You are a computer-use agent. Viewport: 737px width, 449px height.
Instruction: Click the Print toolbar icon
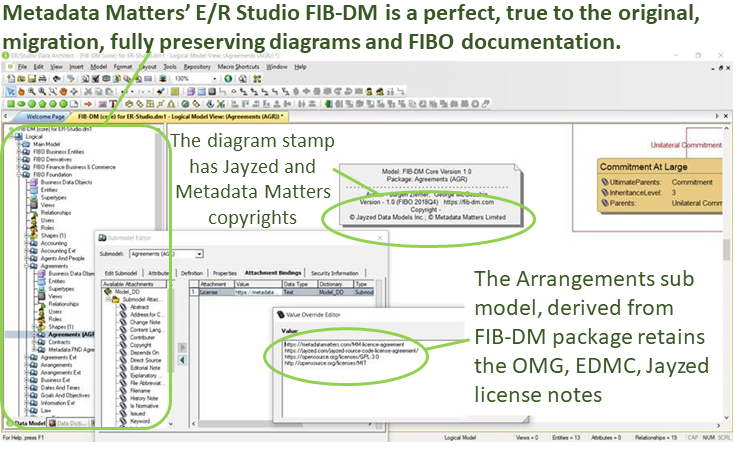(x=42, y=79)
